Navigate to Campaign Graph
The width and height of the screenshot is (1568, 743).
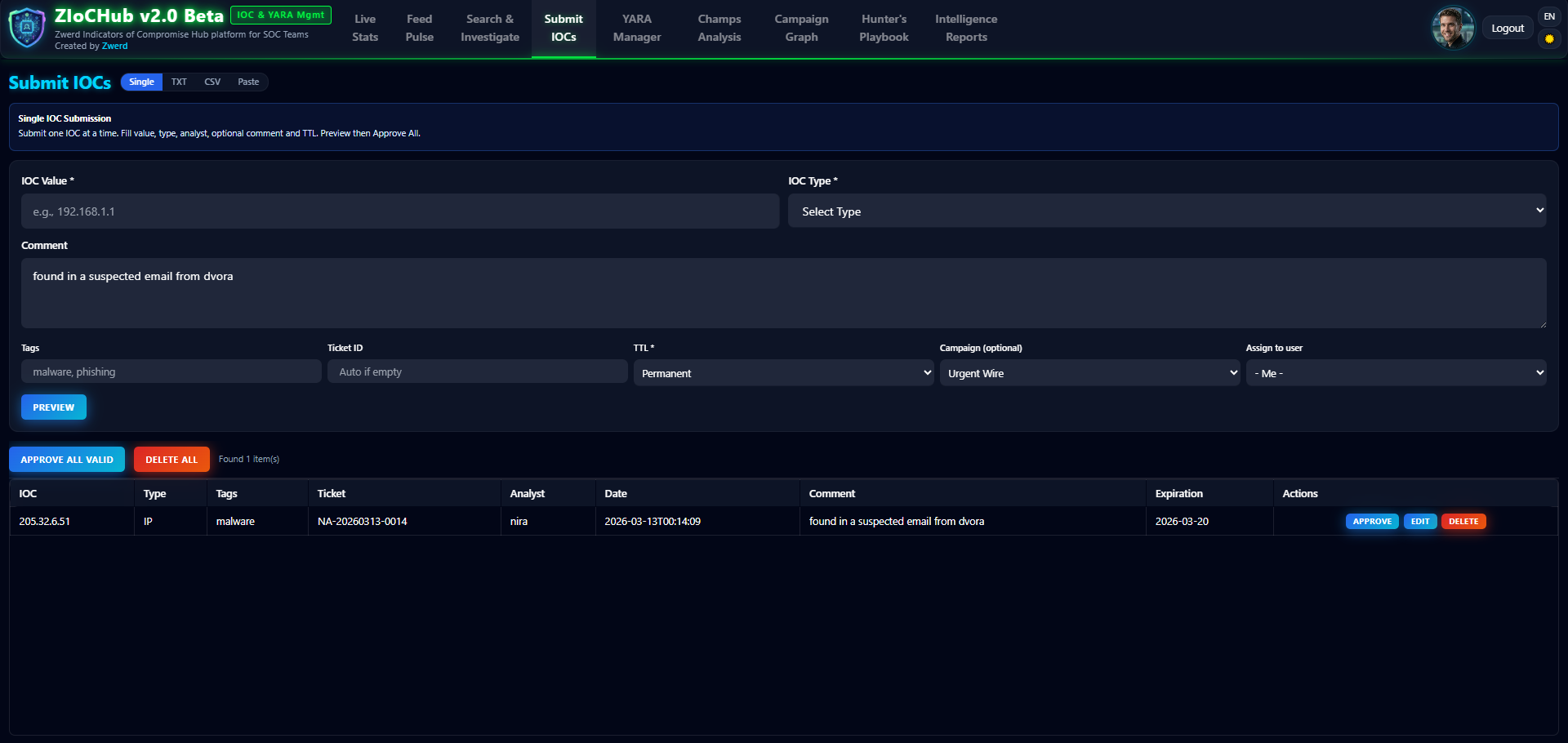click(801, 28)
